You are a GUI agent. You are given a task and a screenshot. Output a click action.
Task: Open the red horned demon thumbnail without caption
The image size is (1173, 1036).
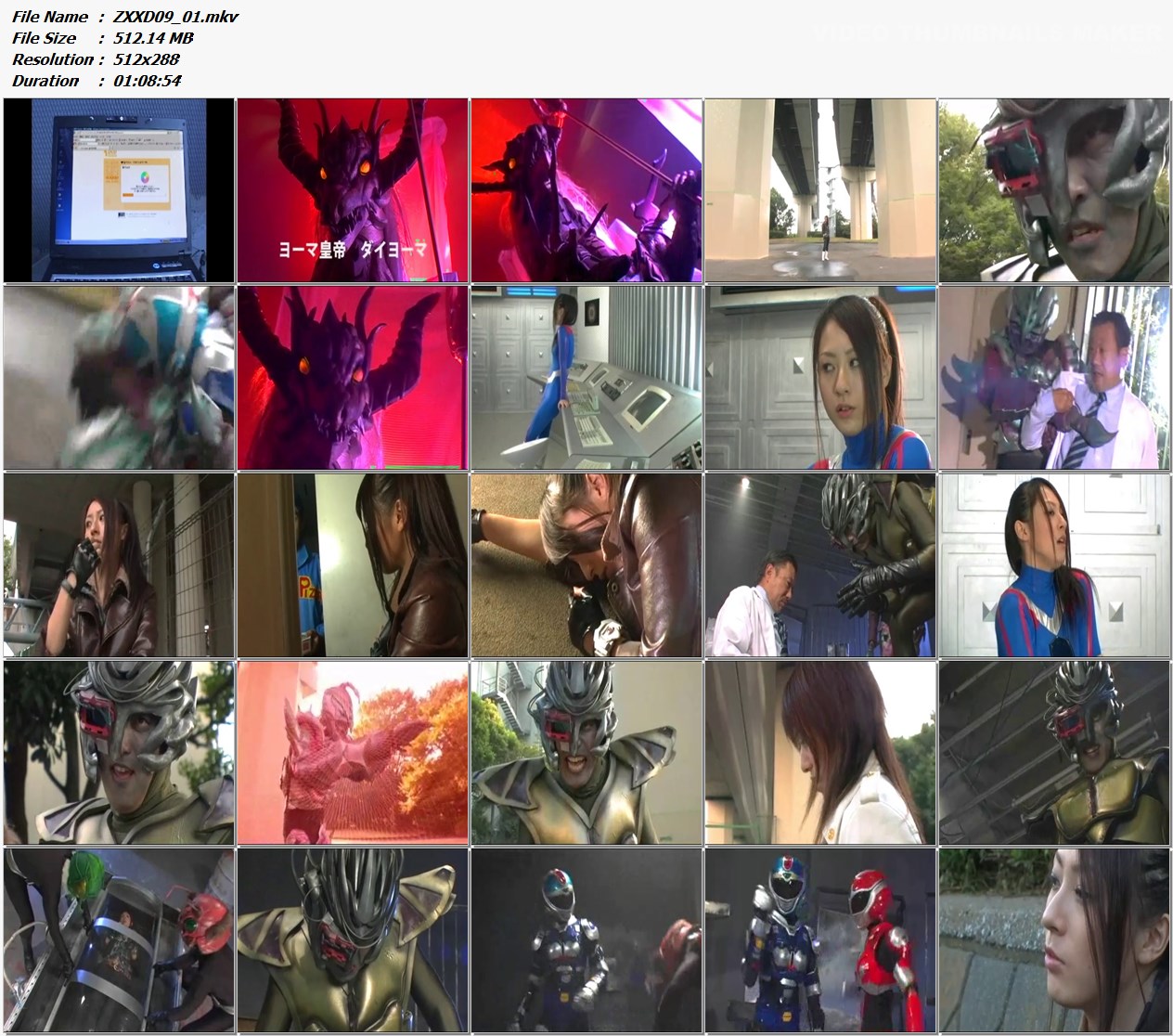[x=353, y=378]
